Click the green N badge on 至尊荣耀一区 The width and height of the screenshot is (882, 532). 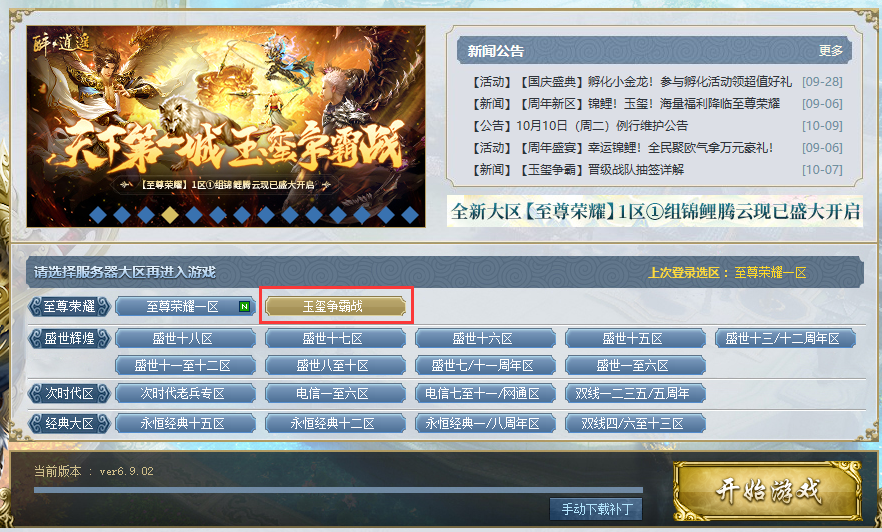point(244,306)
